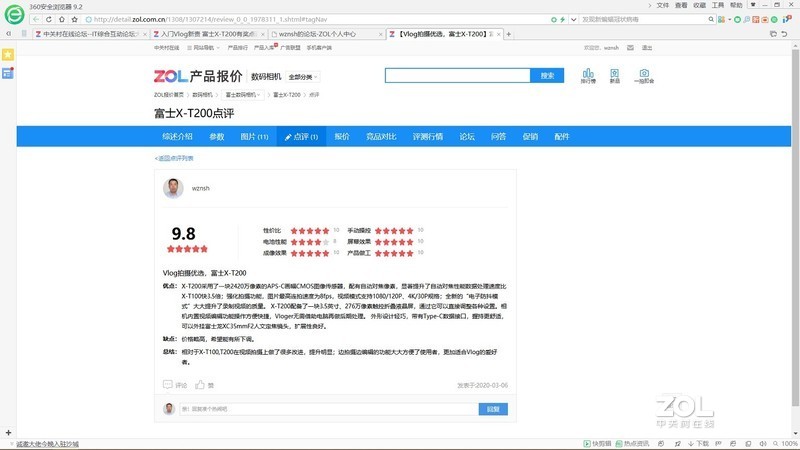Click the skin shirt icon in title bar
The width and height of the screenshot is (800, 450).
click(x=753, y=5)
